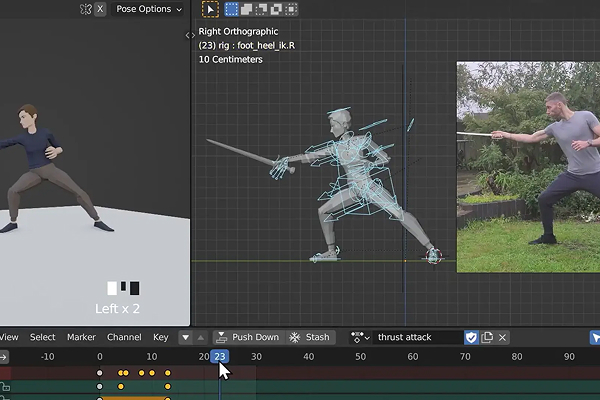Unlink the thrust attack action
The height and width of the screenshot is (400, 600).
click(x=502, y=337)
